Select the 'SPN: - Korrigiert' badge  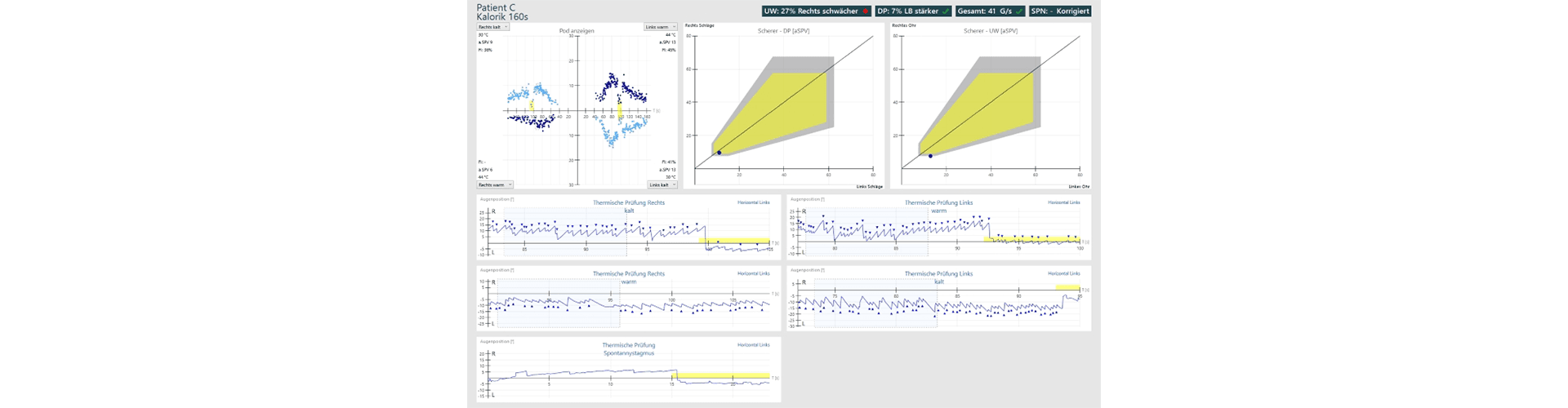click(x=1060, y=11)
